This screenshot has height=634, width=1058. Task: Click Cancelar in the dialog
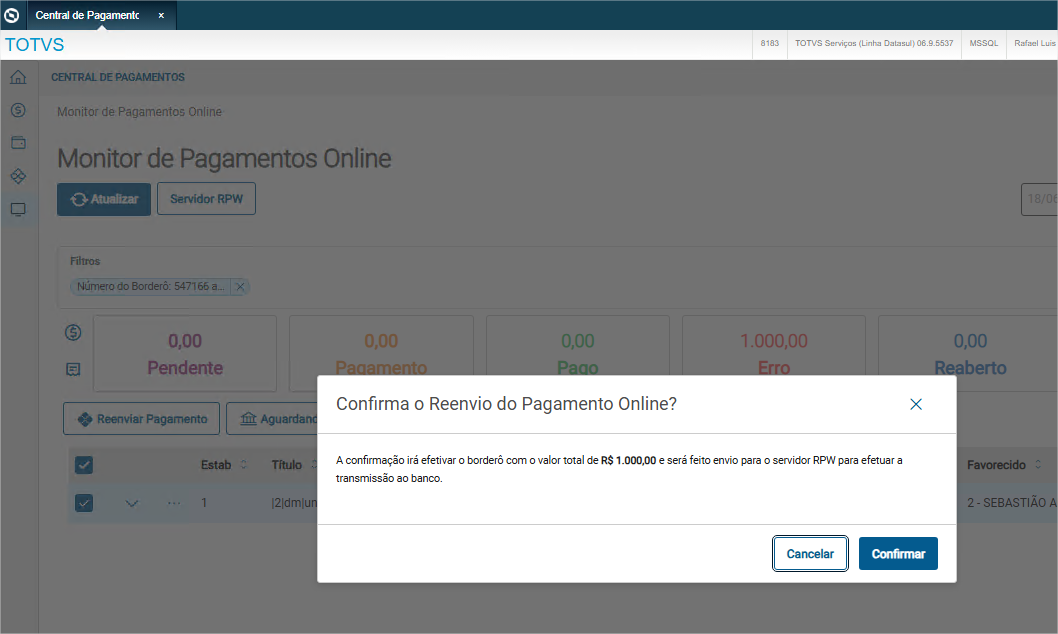pos(810,554)
